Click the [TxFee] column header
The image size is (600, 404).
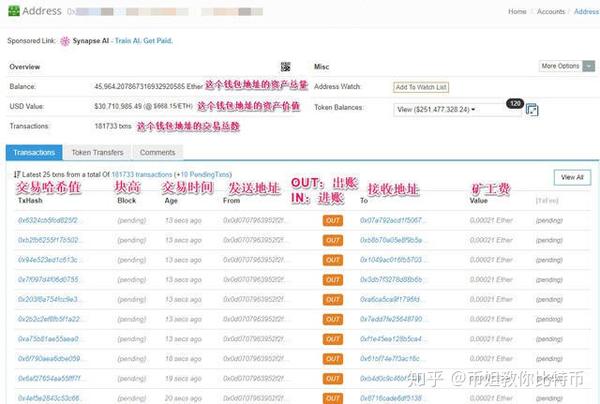[x=547, y=200]
